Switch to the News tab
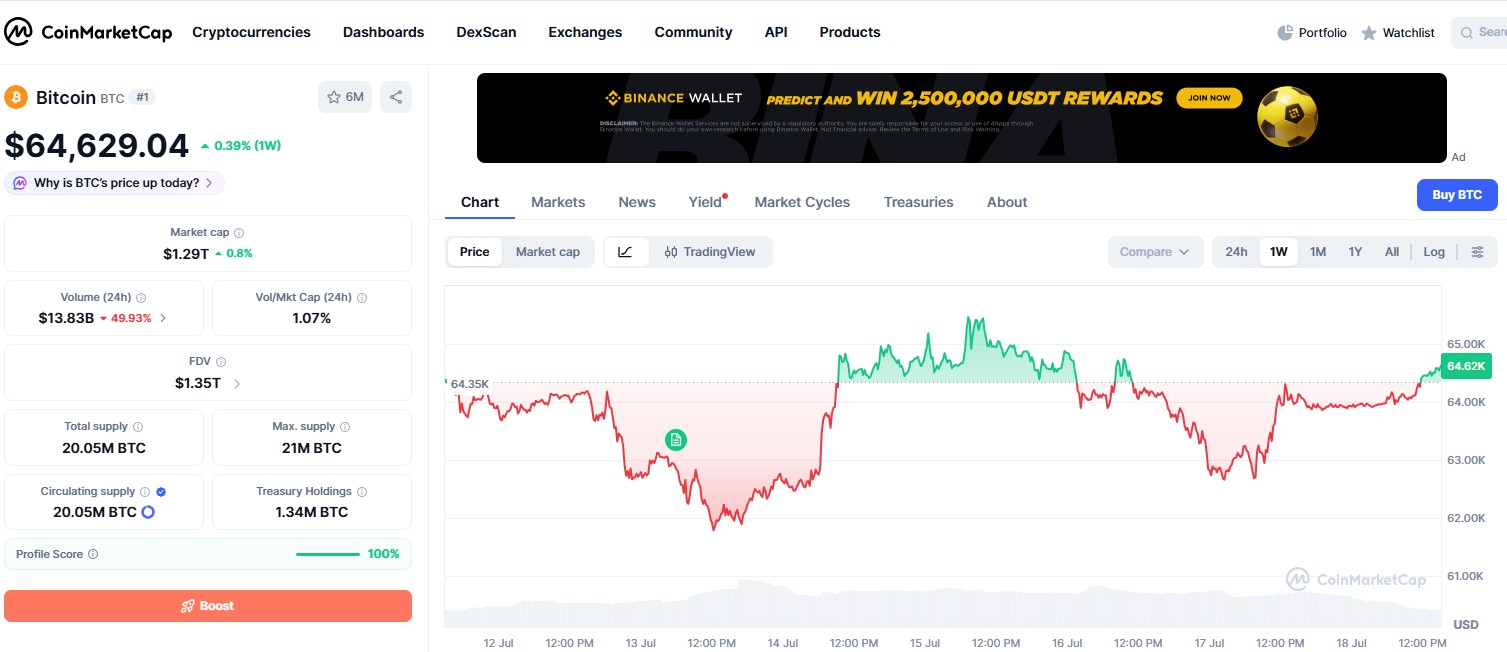 pyautogui.click(x=637, y=202)
